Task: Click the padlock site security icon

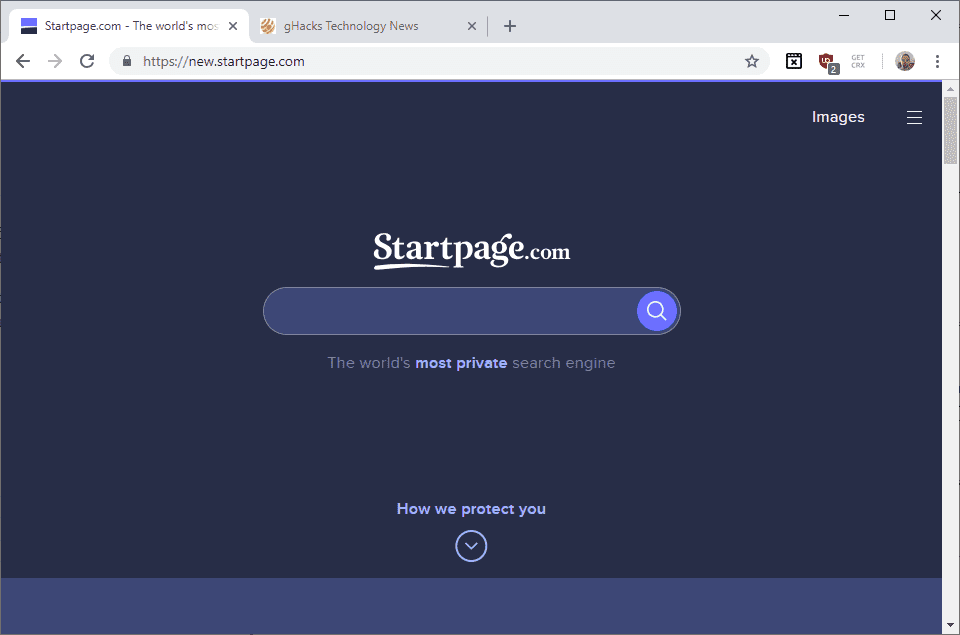Action: [x=127, y=61]
